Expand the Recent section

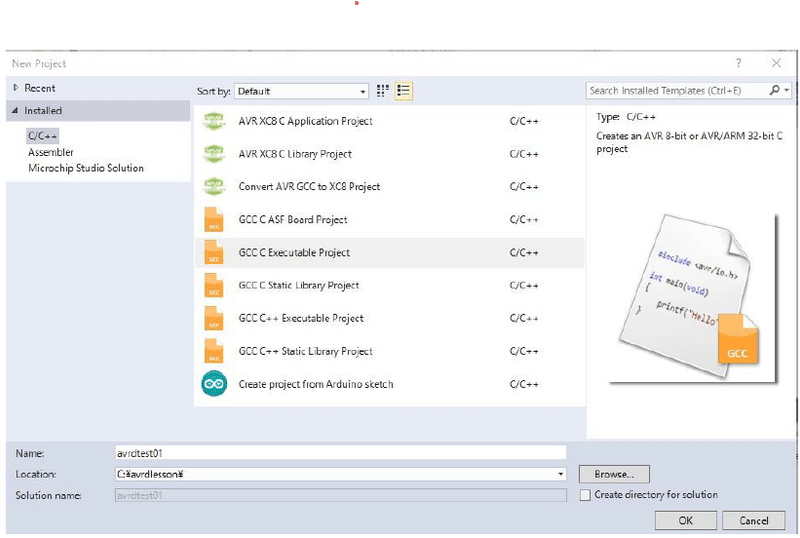point(16,88)
